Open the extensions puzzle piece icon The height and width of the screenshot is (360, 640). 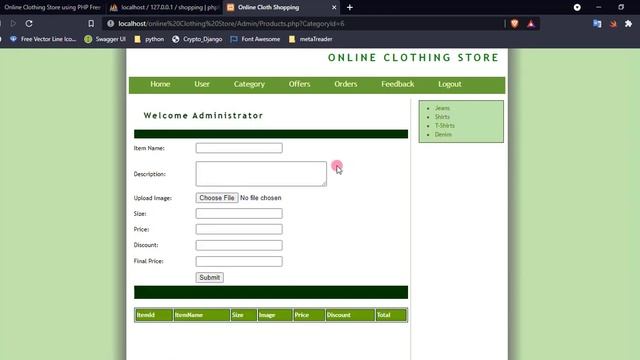click(629, 24)
